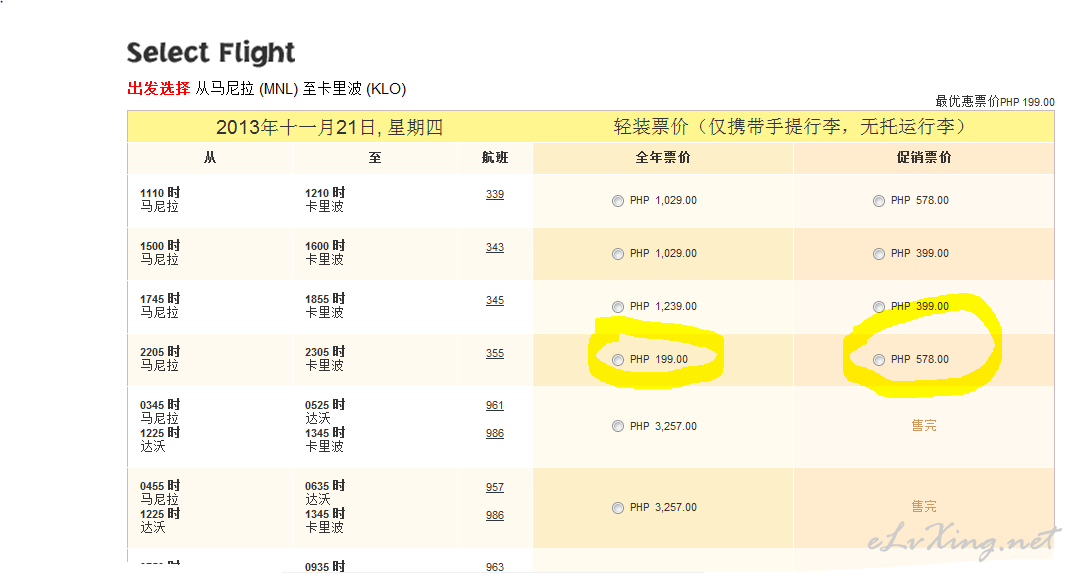The width and height of the screenshot is (1072, 574).
Task: Select PHP 1,029.00 fare for flight 339
Action: tap(618, 201)
